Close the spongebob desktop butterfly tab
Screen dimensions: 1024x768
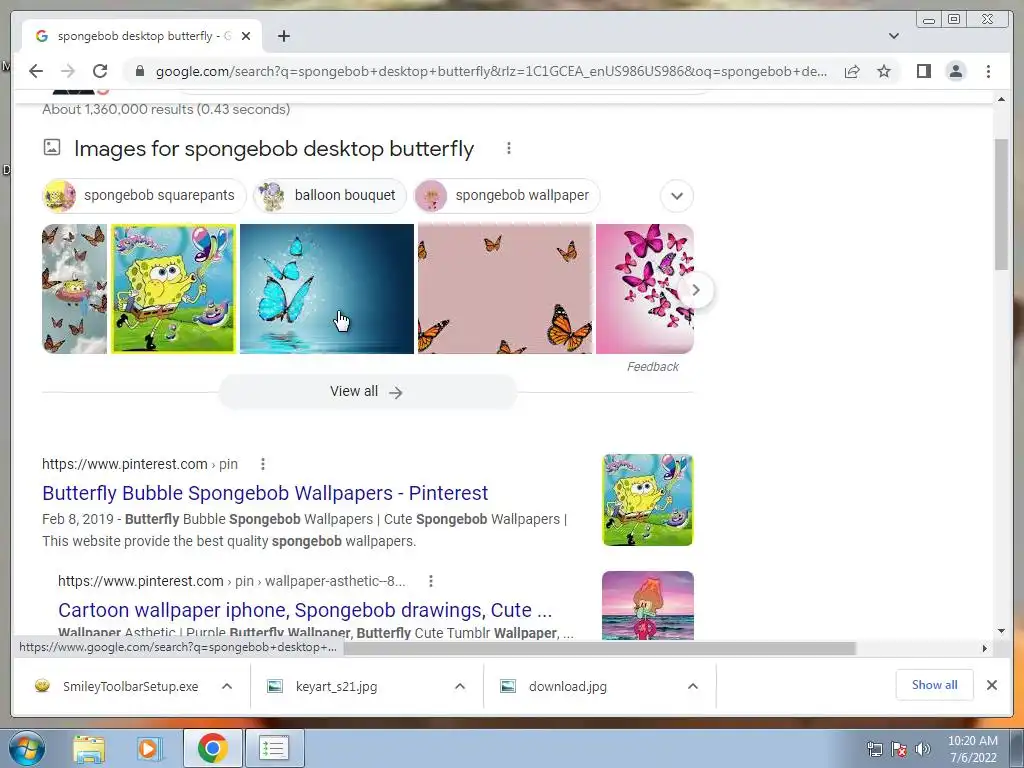[246, 36]
